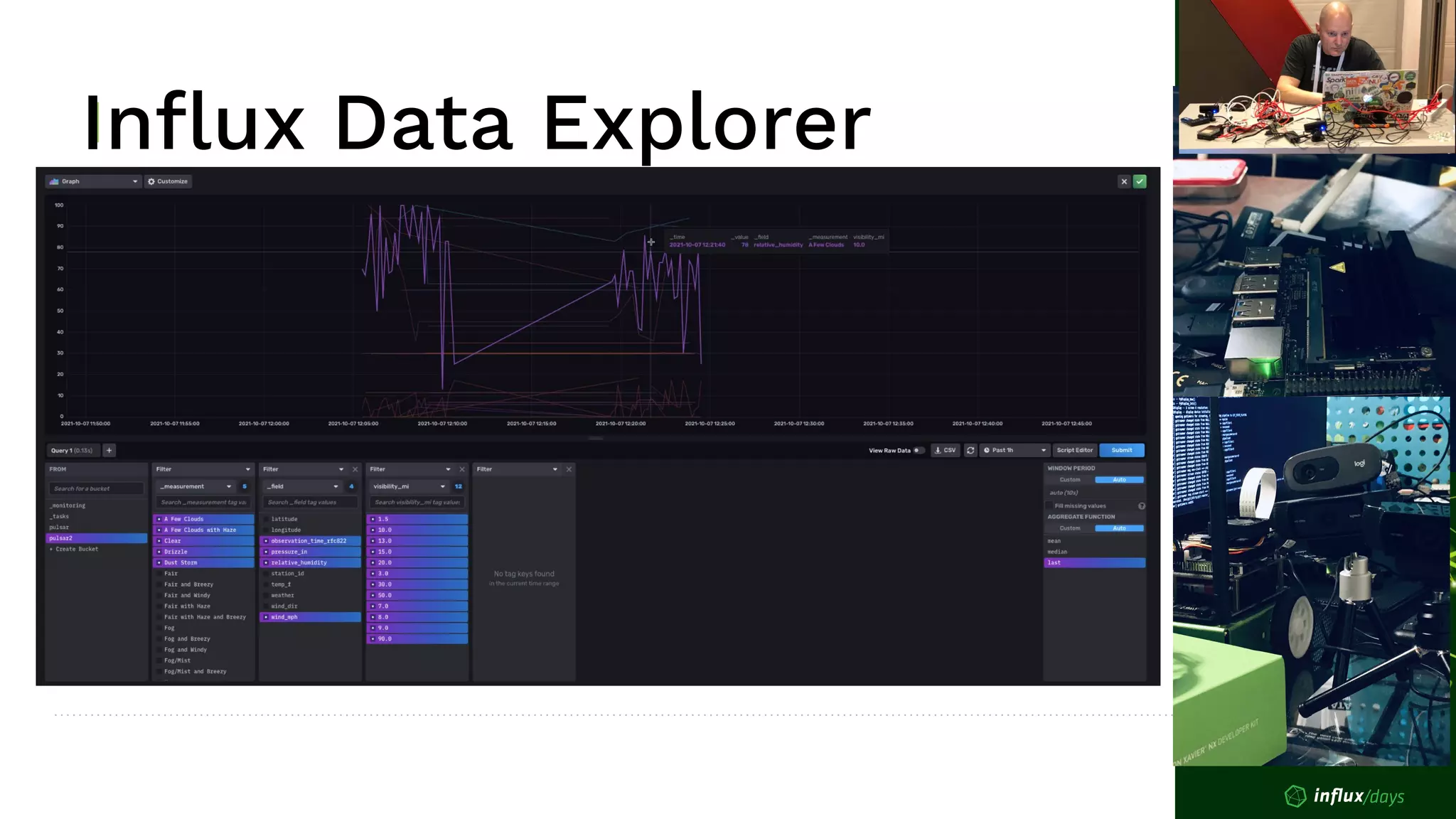
Task: Select Custom under Aggregate Function
Action: [x=1070, y=528]
